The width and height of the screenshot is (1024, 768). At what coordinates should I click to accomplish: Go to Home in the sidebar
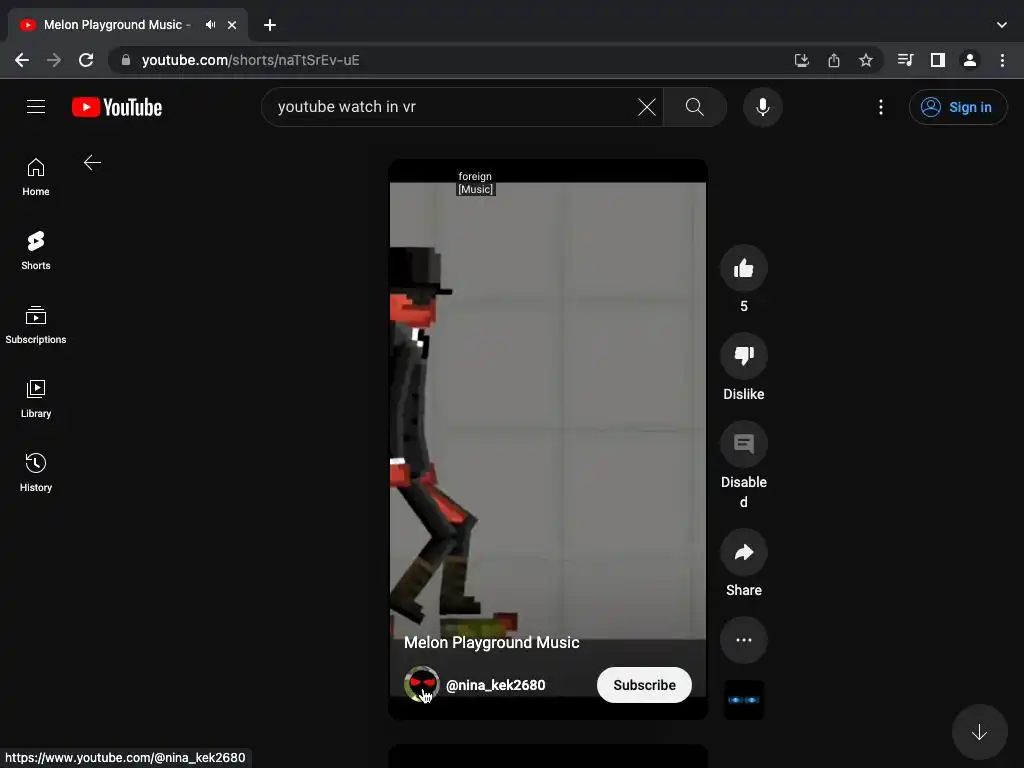point(36,177)
